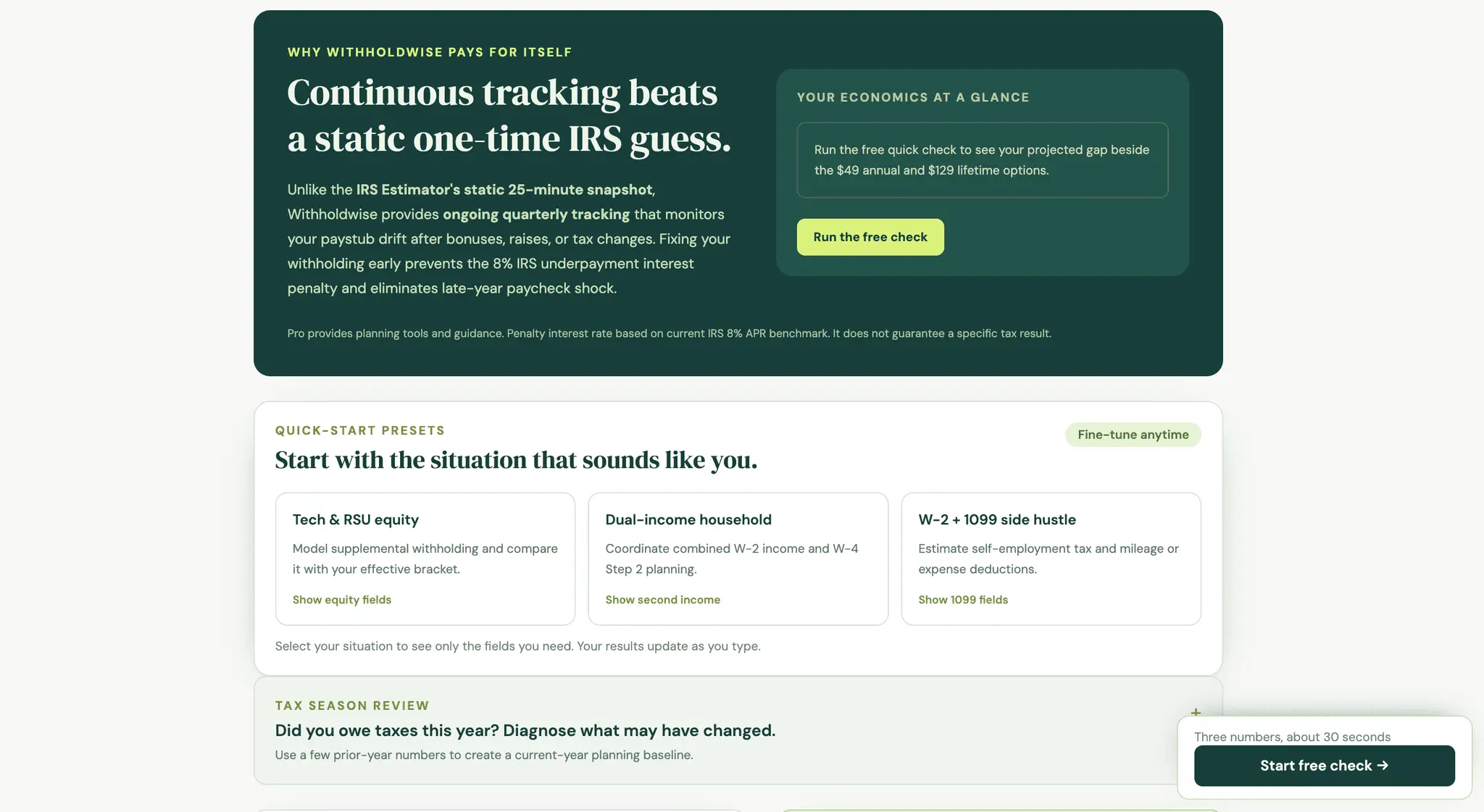Click 'Continuous tracking beats a static one-time IRS guess' headline

(x=509, y=115)
